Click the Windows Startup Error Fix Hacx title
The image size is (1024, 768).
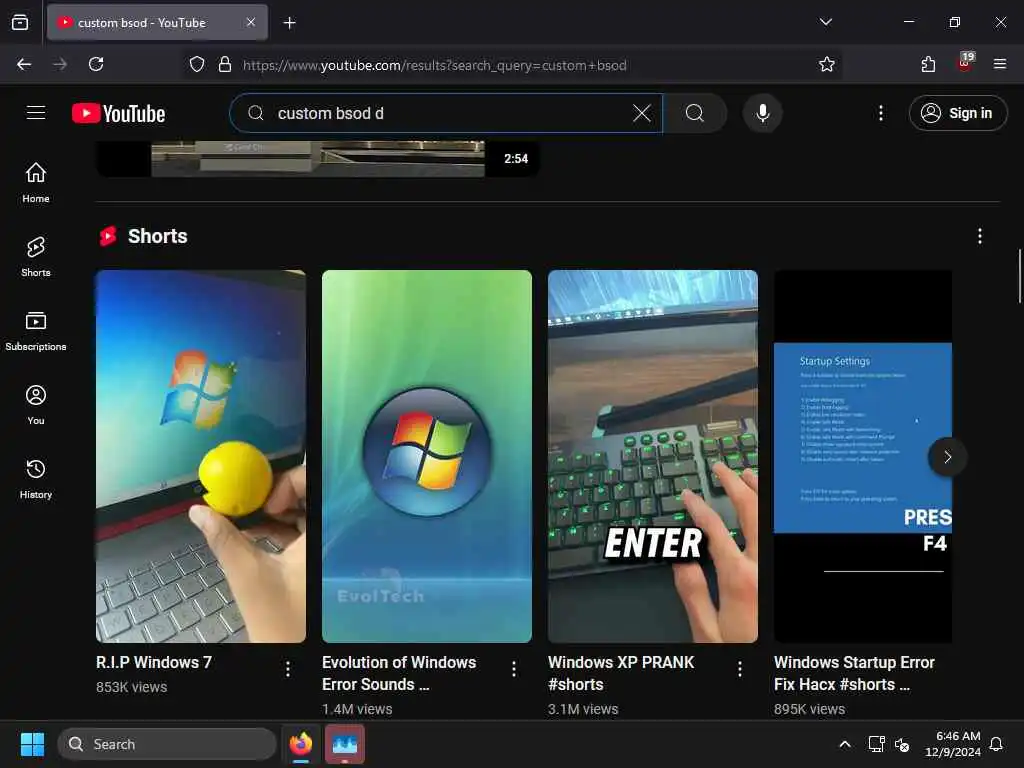click(854, 673)
